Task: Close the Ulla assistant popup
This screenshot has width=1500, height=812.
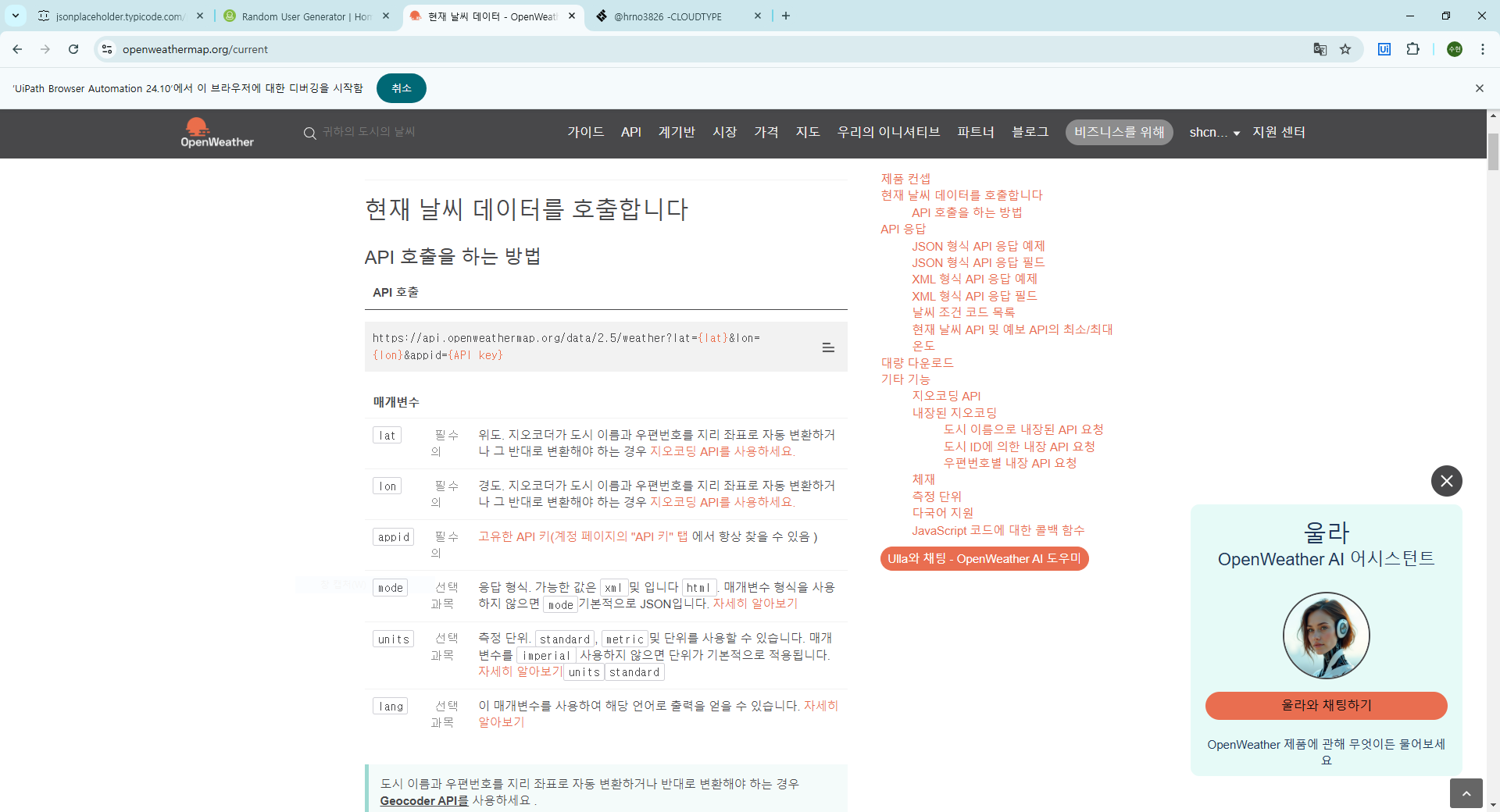Action: [1447, 481]
